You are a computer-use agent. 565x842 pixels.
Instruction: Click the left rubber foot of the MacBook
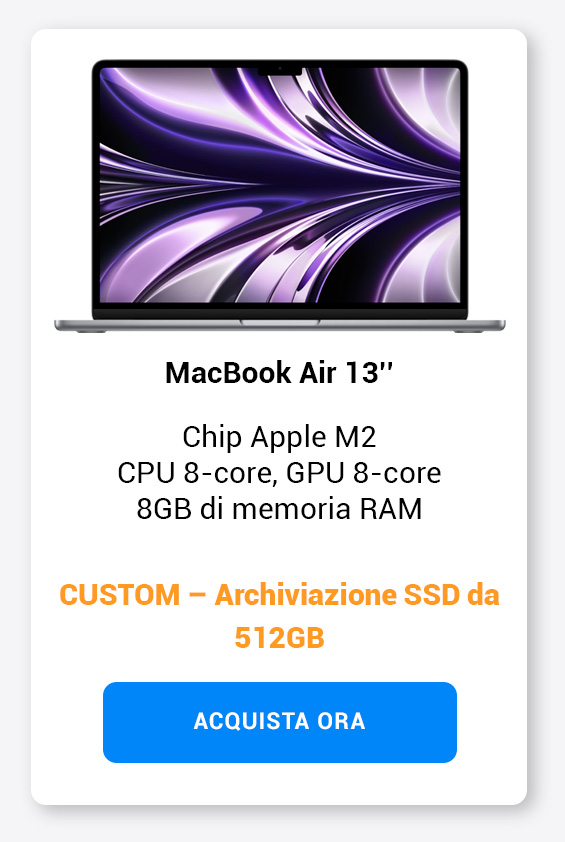coord(91,331)
